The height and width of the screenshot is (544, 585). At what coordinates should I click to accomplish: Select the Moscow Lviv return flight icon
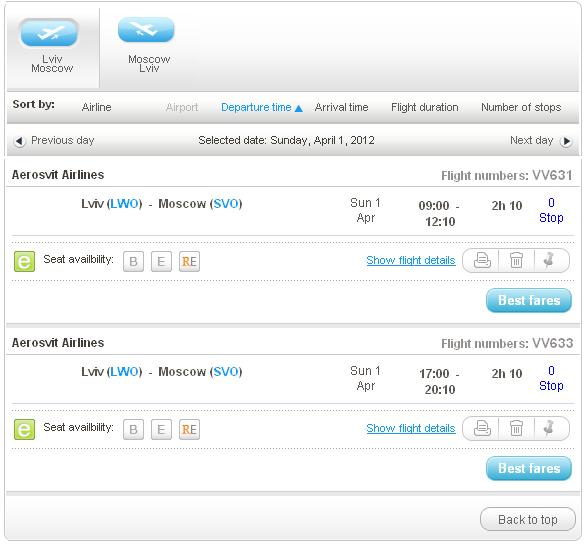[146, 29]
